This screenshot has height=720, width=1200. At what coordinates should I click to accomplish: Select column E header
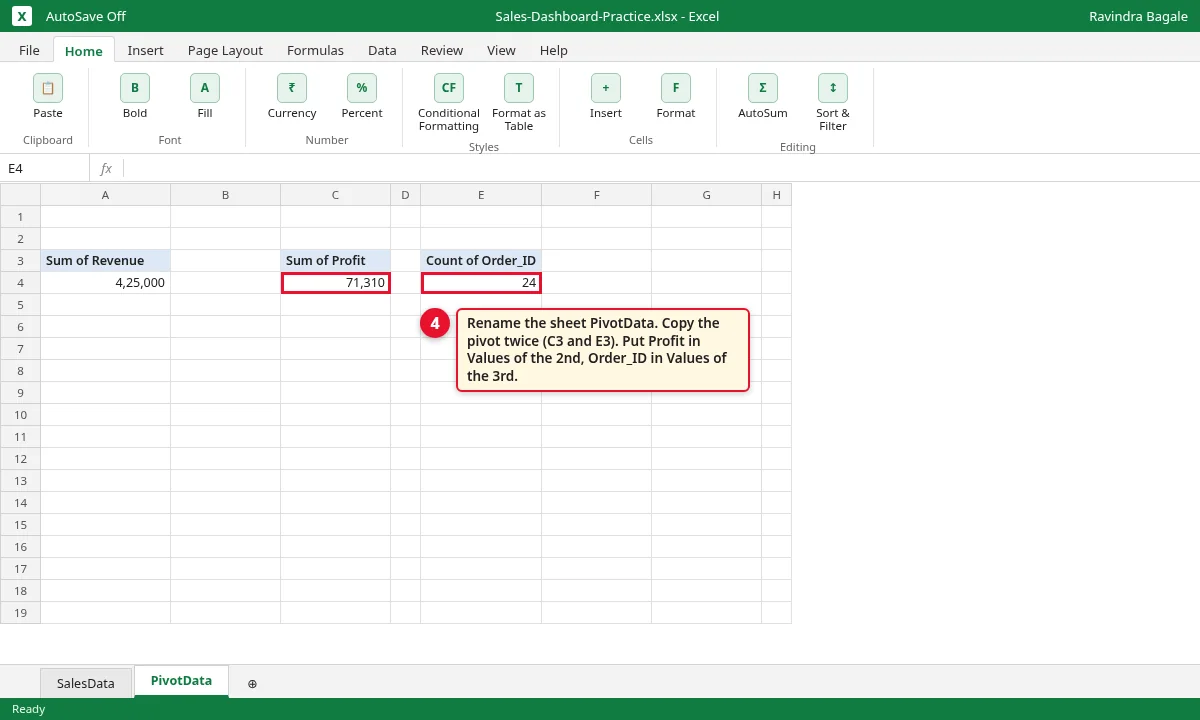pos(481,195)
